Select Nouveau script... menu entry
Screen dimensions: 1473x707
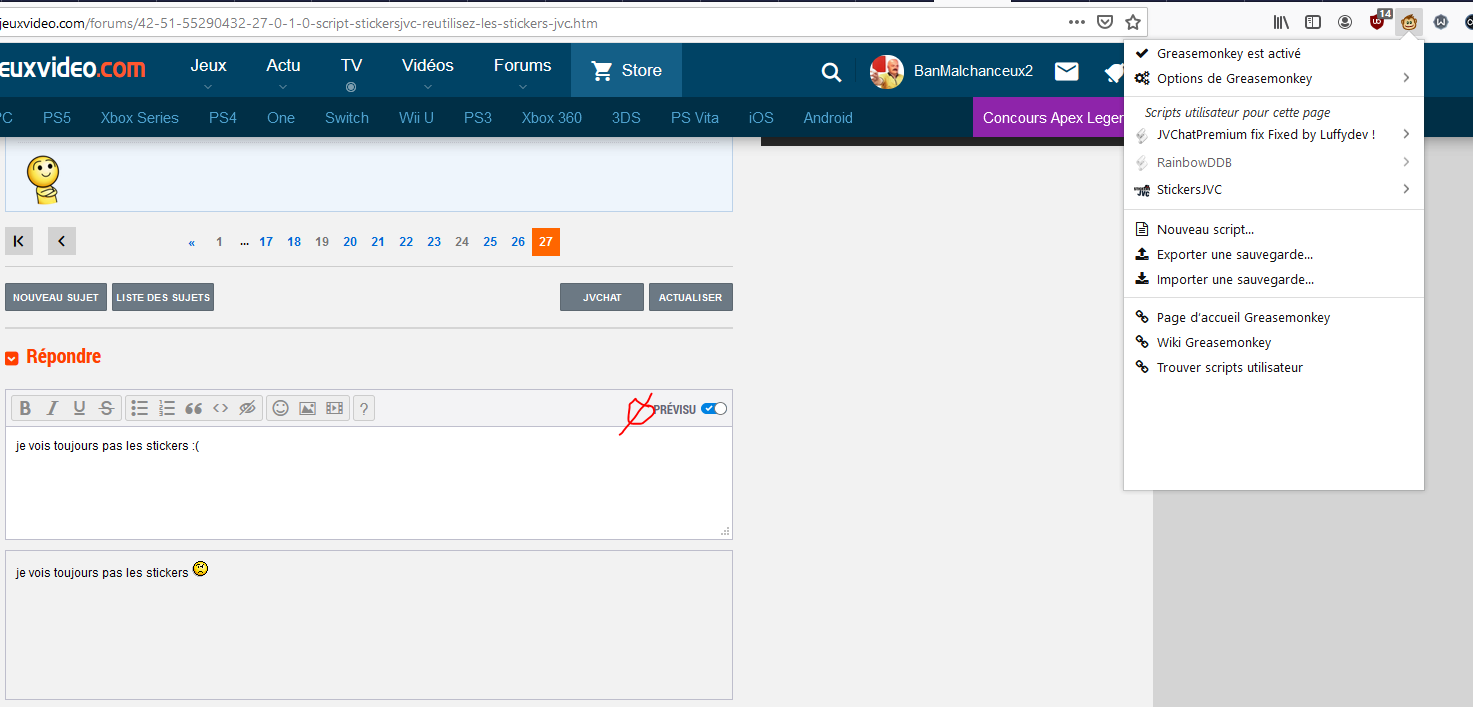[1205, 230]
